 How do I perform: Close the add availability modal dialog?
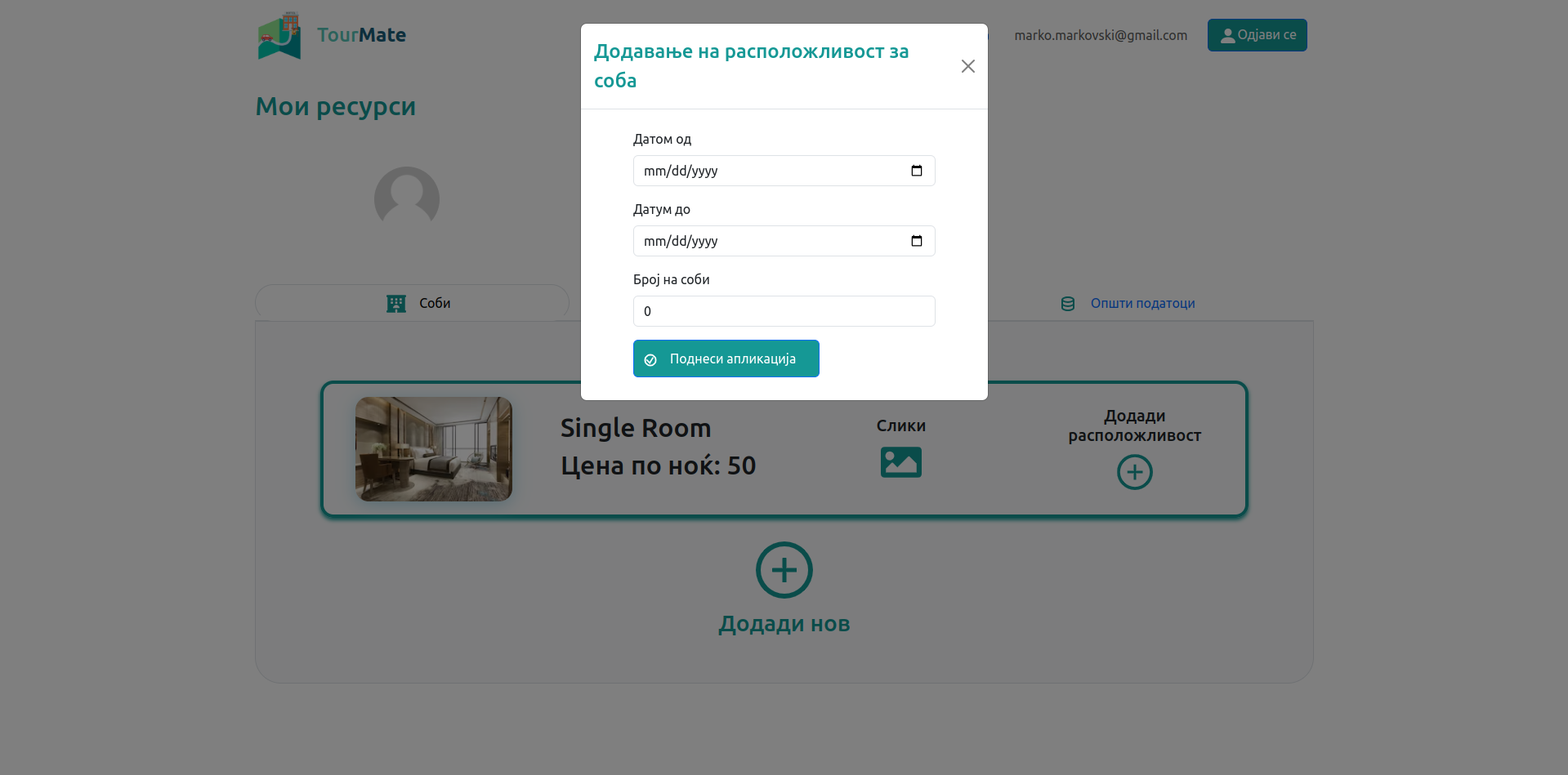tap(967, 66)
